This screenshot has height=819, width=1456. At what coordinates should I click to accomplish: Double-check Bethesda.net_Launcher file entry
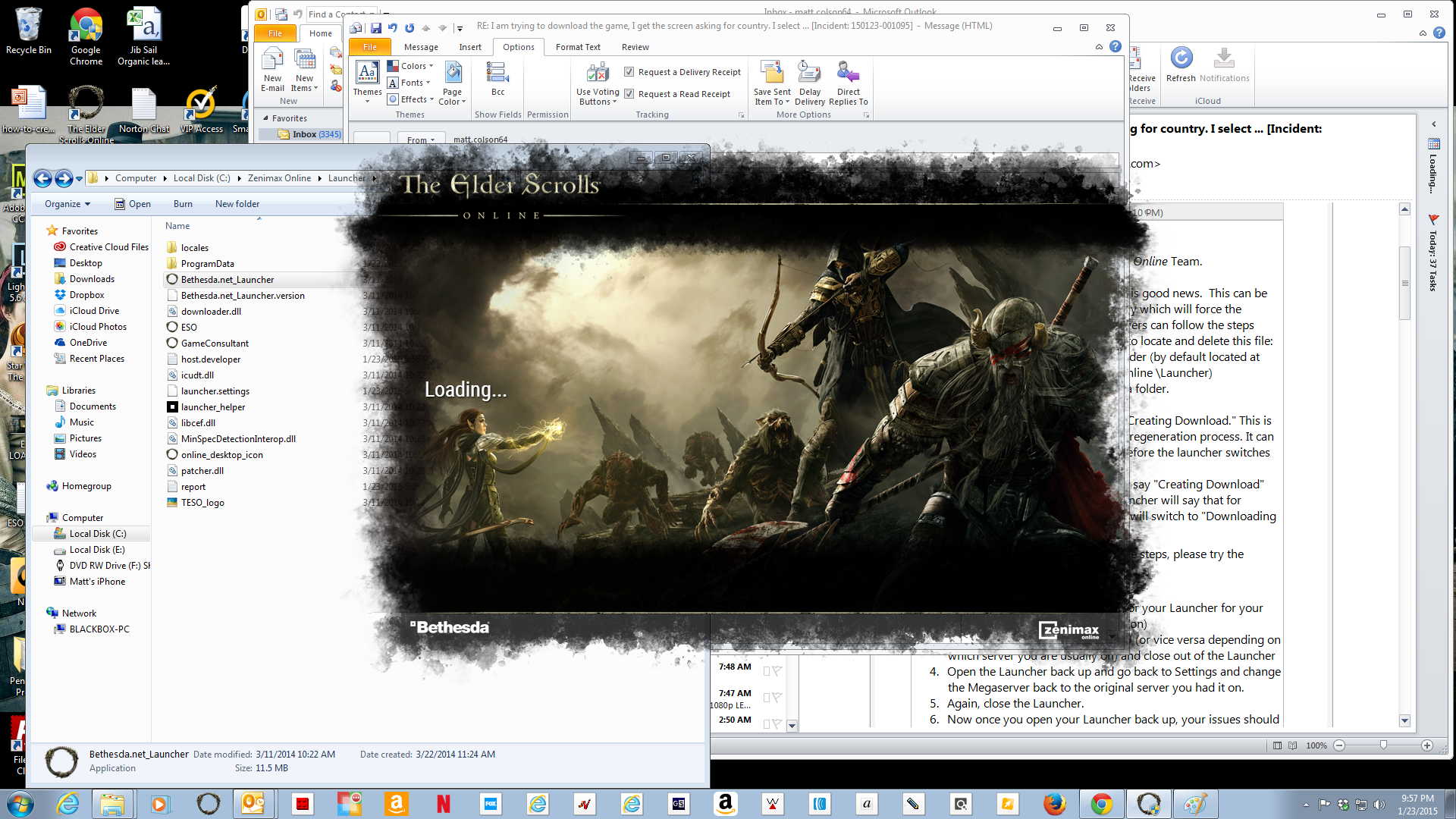[x=227, y=280]
